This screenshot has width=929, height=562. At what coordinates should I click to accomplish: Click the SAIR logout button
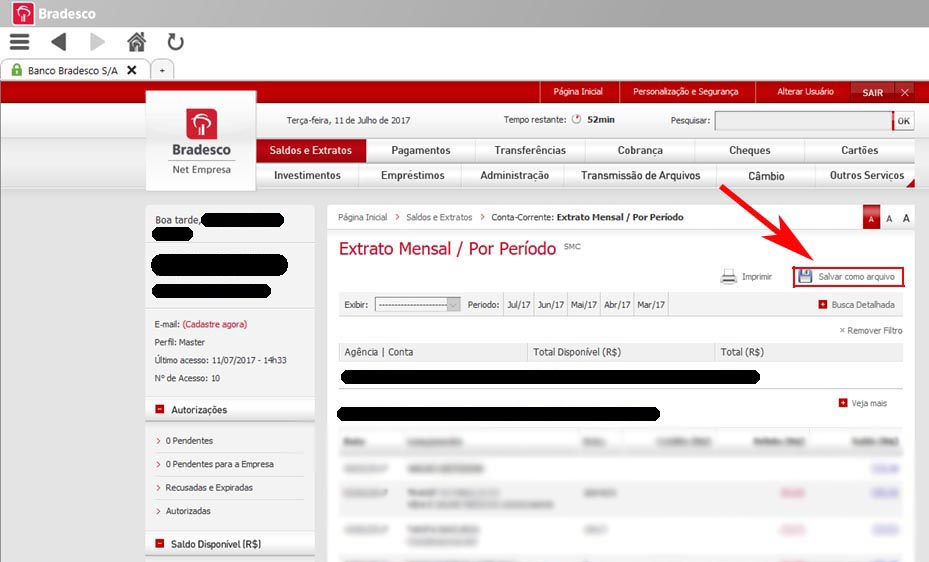pos(872,92)
